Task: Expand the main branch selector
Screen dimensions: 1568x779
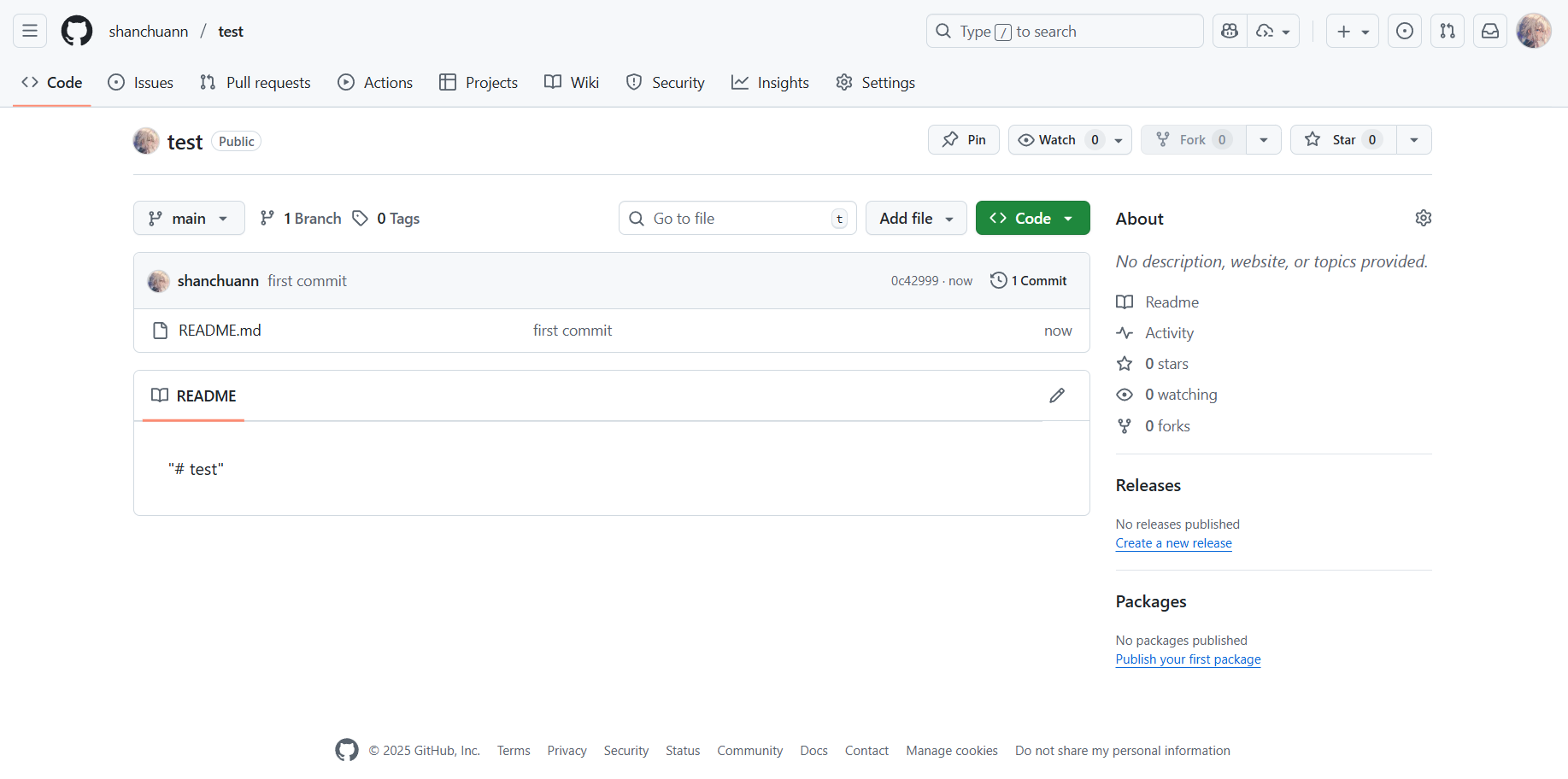Action: [x=189, y=219]
